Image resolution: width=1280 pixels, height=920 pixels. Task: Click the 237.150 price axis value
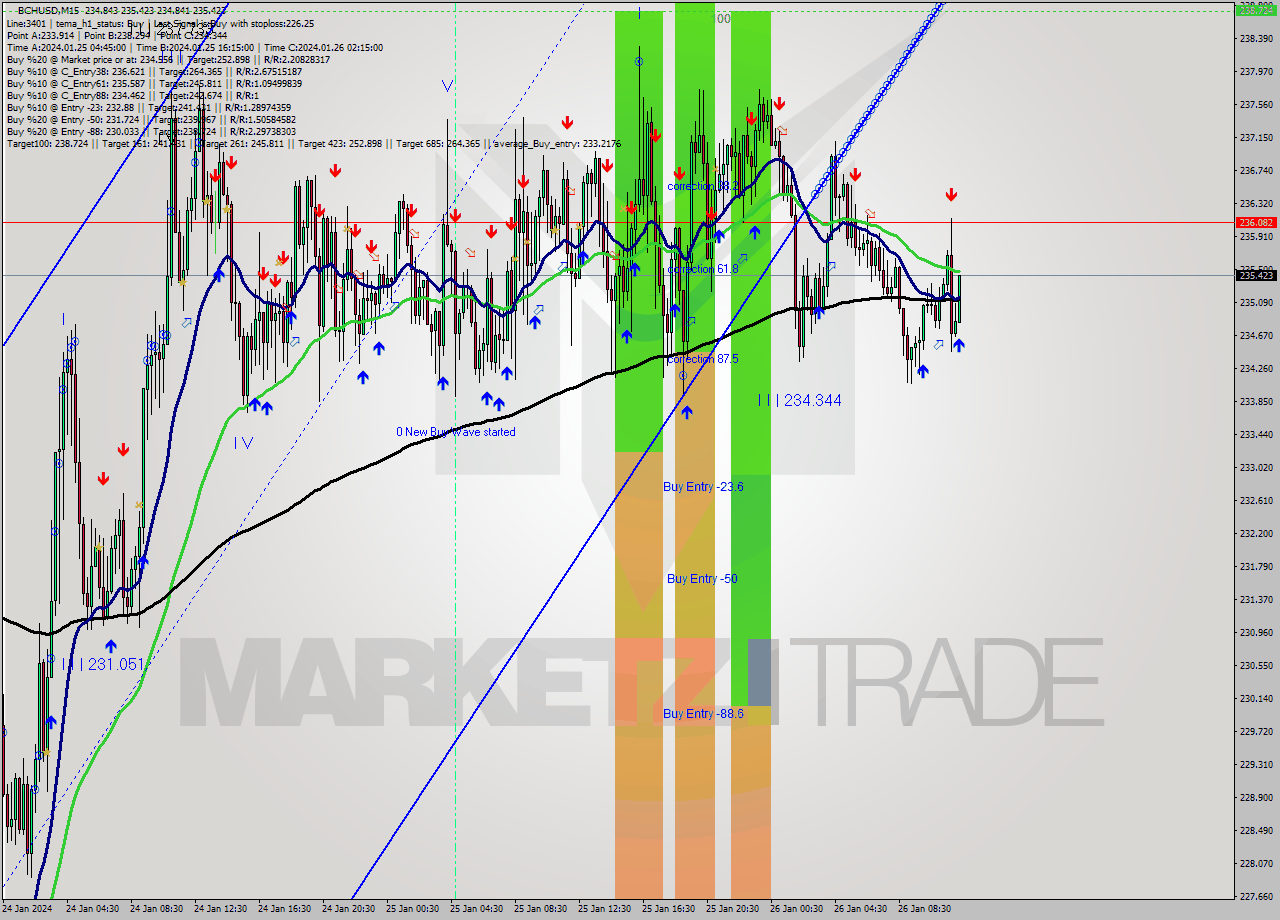pos(1256,137)
